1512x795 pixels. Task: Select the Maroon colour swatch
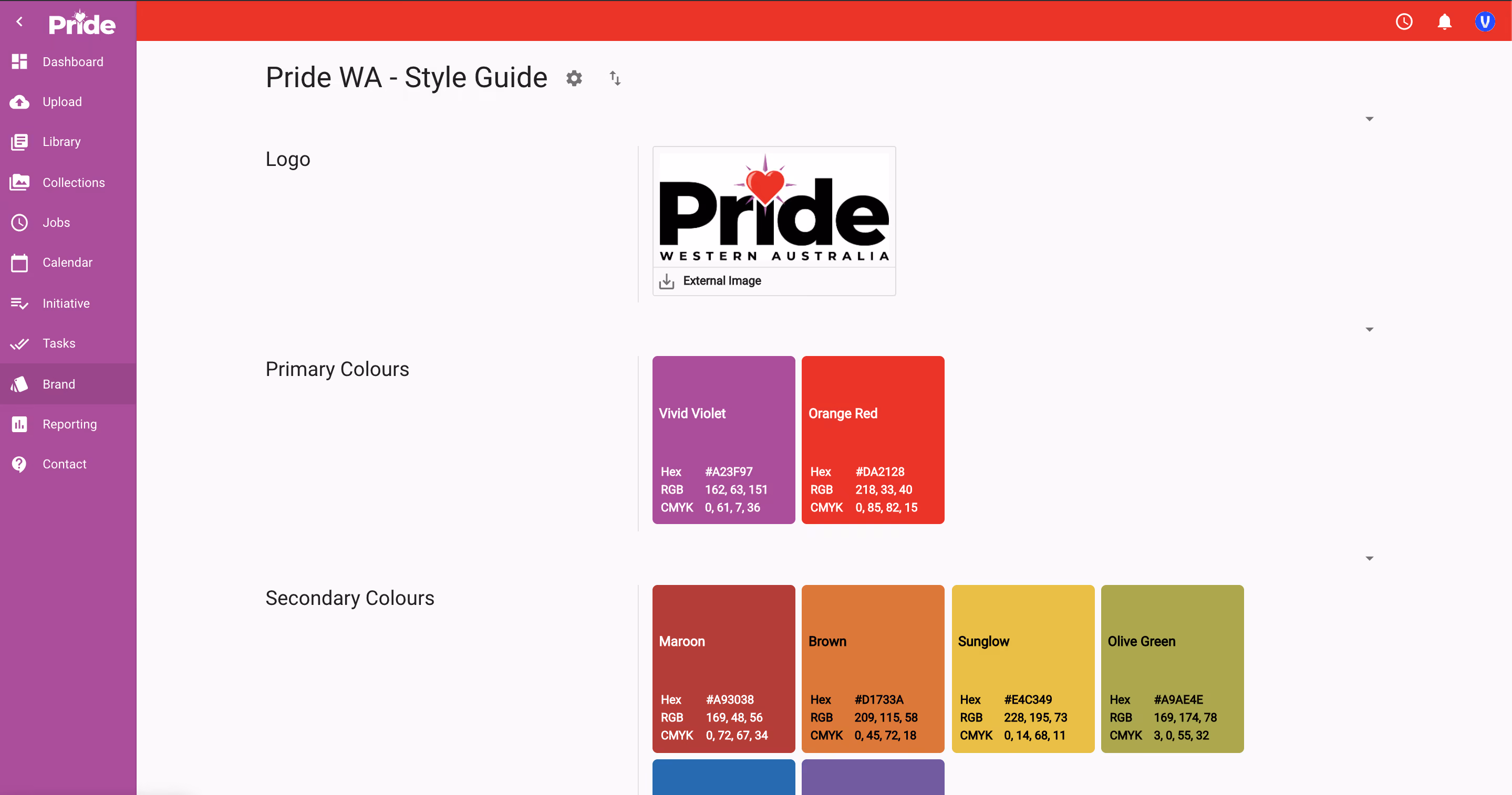tap(724, 669)
